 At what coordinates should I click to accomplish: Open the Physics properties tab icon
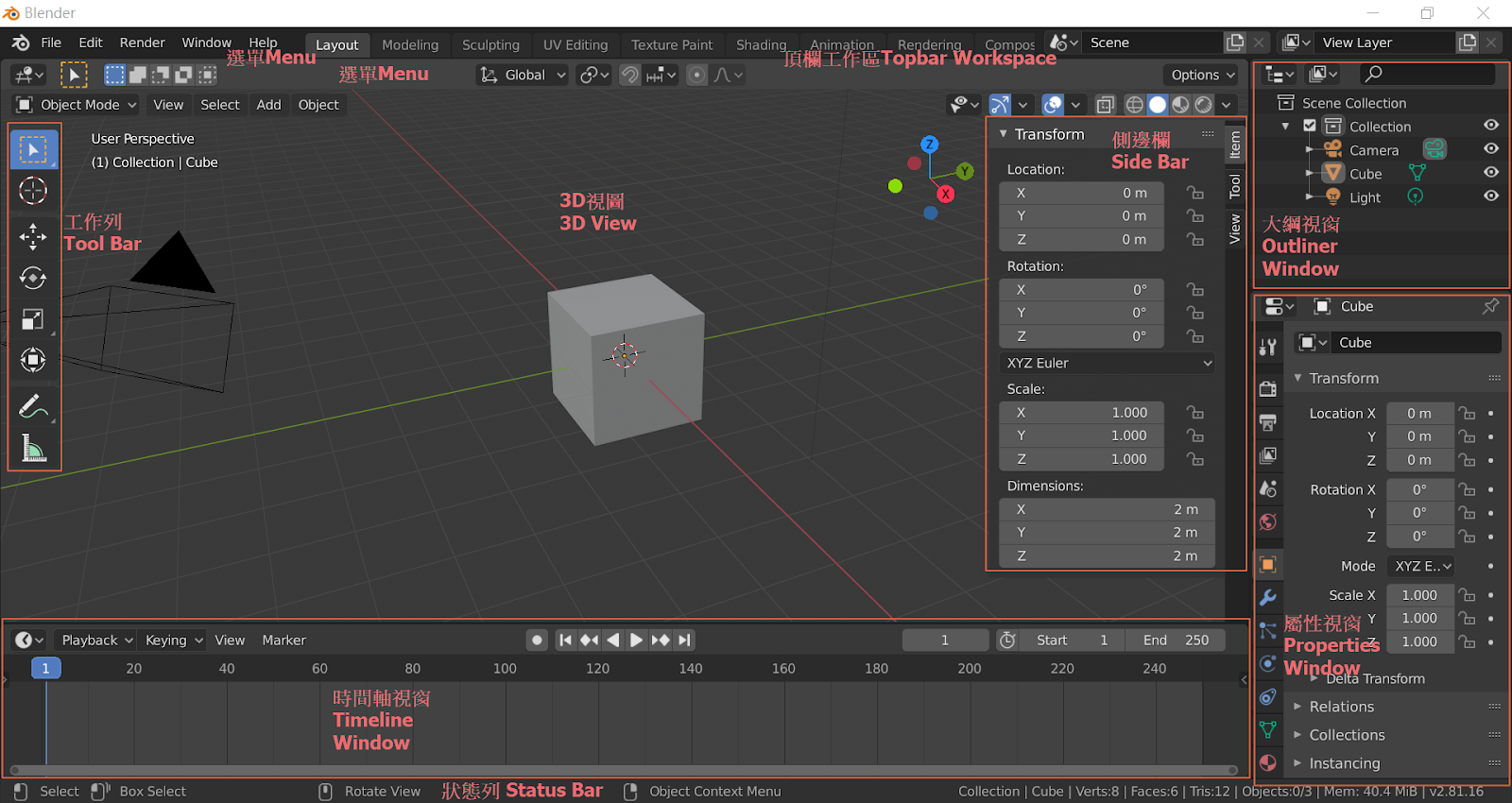[x=1268, y=664]
